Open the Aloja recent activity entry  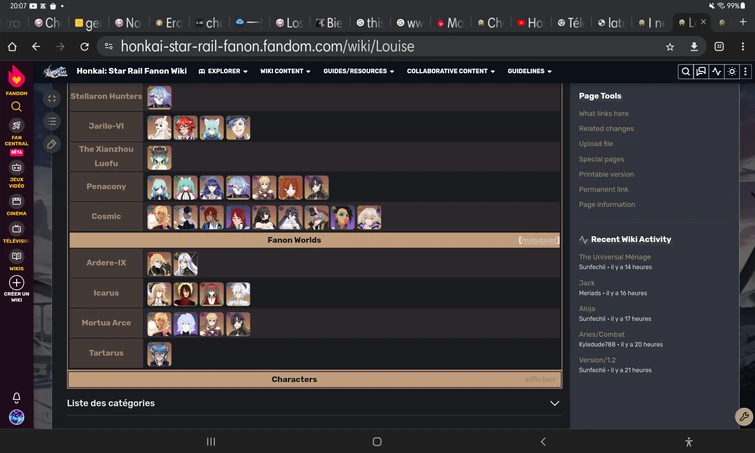[586, 309]
